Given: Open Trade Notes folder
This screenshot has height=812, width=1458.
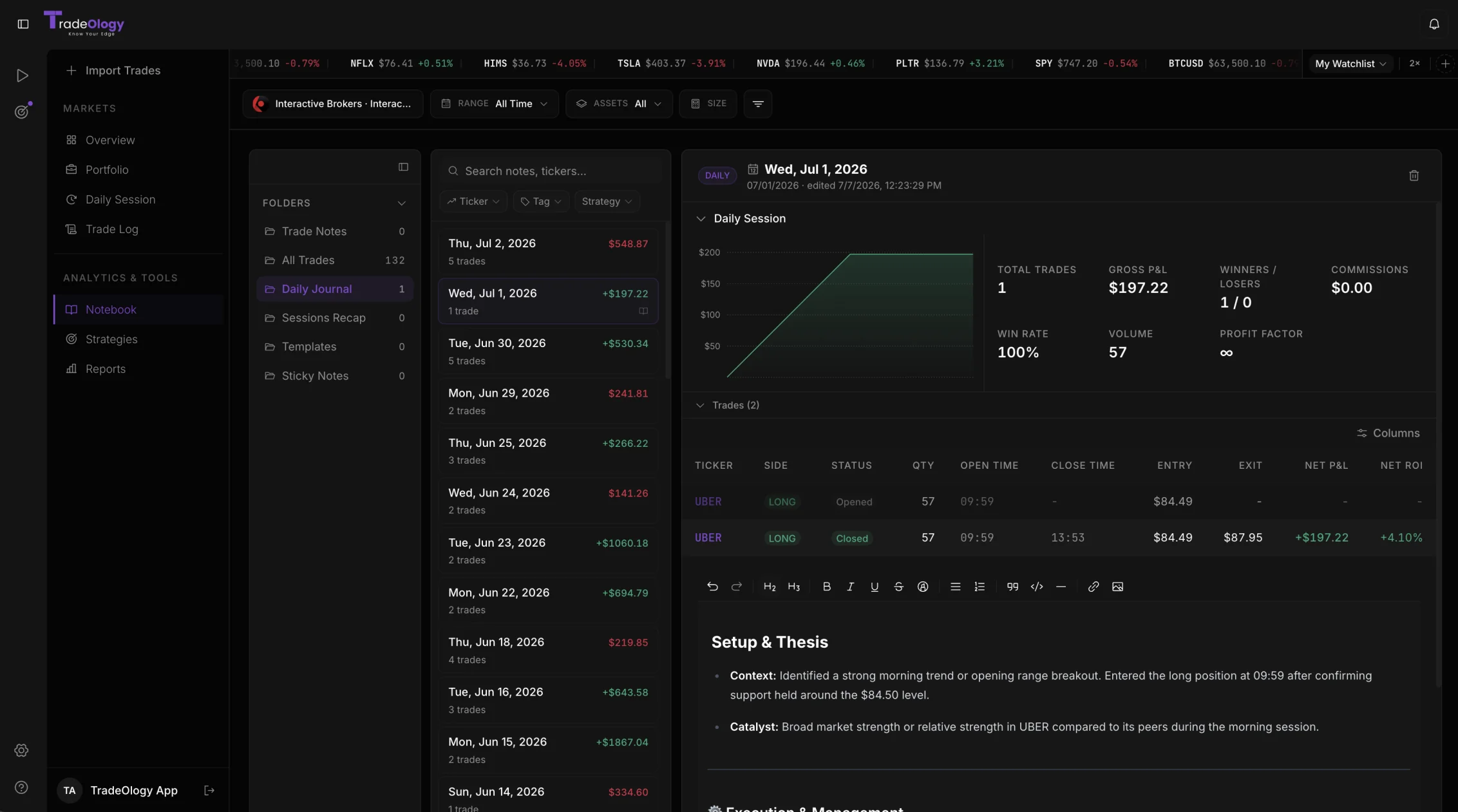Looking at the screenshot, I should [x=335, y=231].
